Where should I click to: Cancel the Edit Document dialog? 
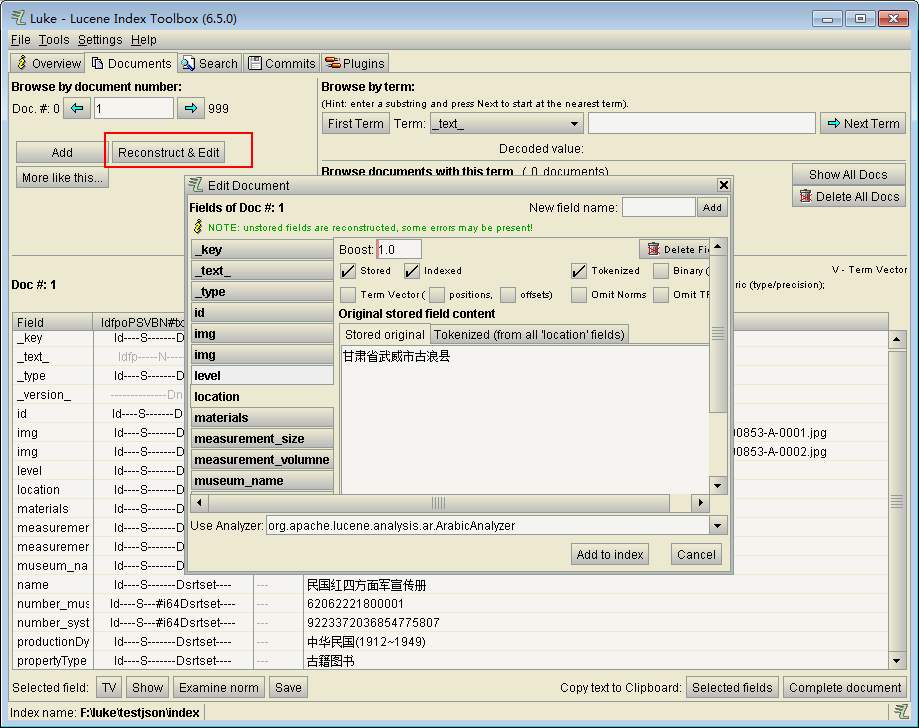(x=696, y=554)
